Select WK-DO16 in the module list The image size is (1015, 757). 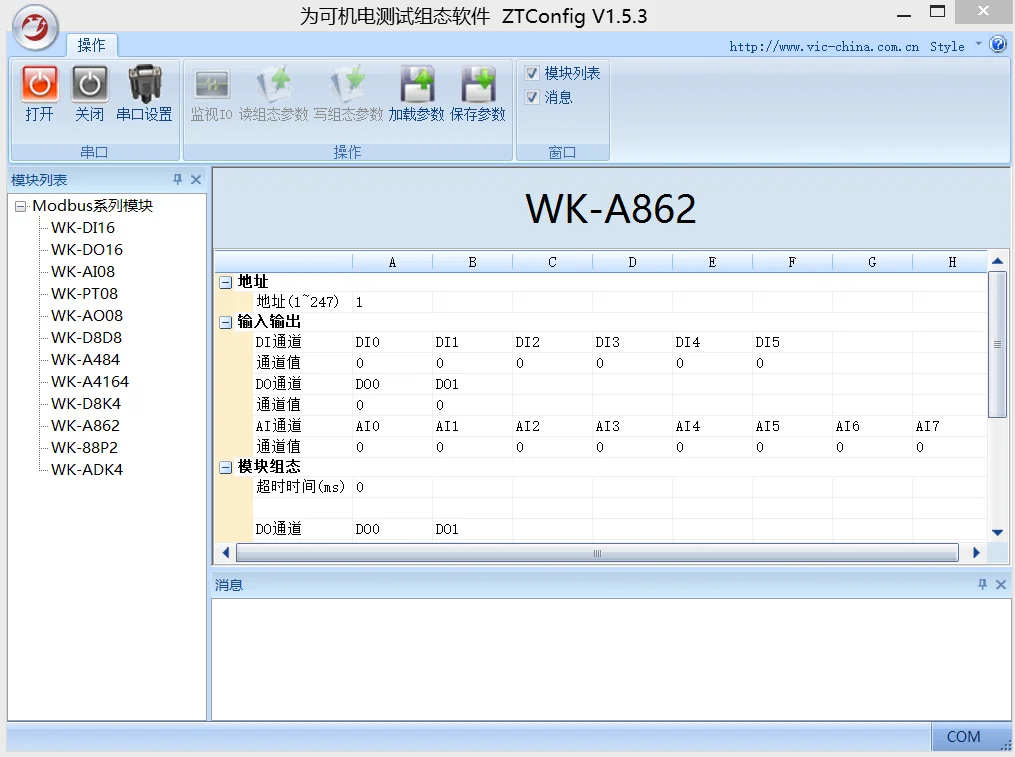pyautogui.click(x=87, y=250)
